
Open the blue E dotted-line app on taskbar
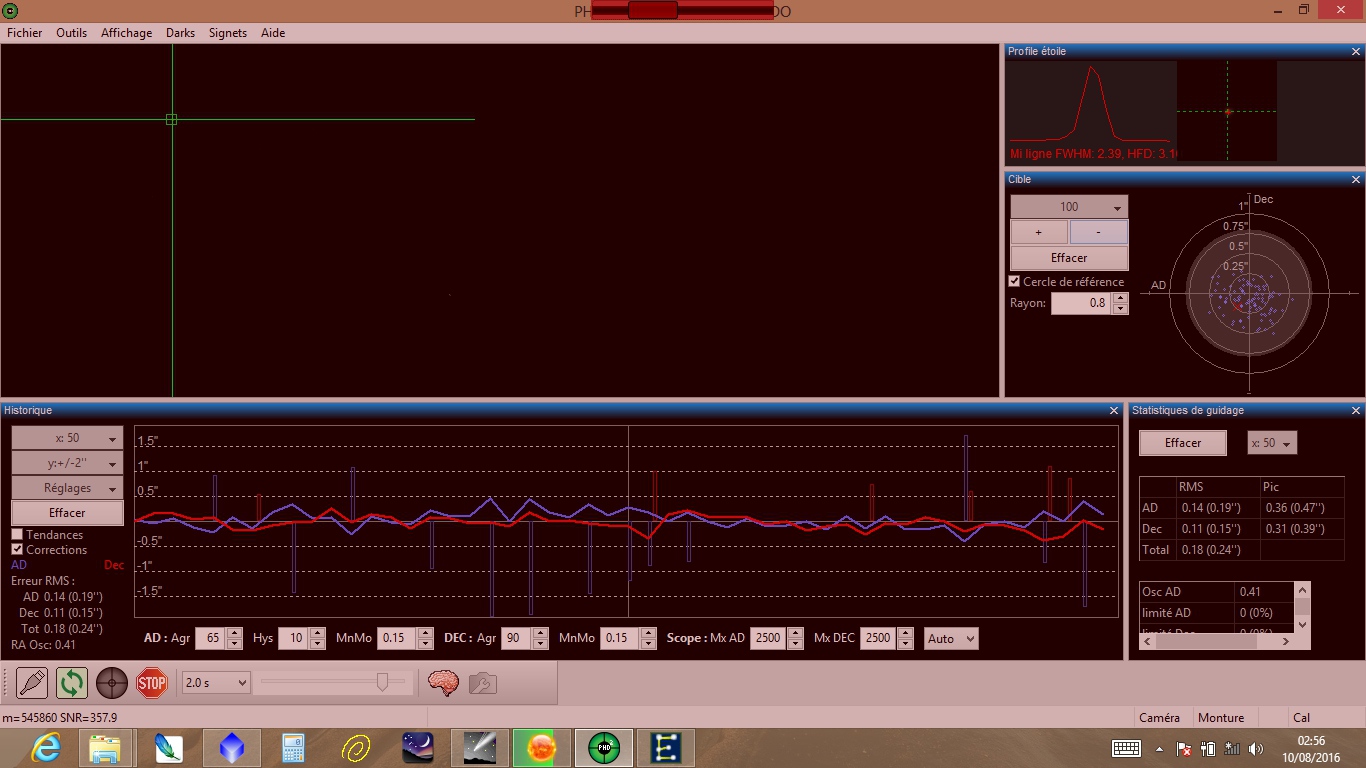666,748
